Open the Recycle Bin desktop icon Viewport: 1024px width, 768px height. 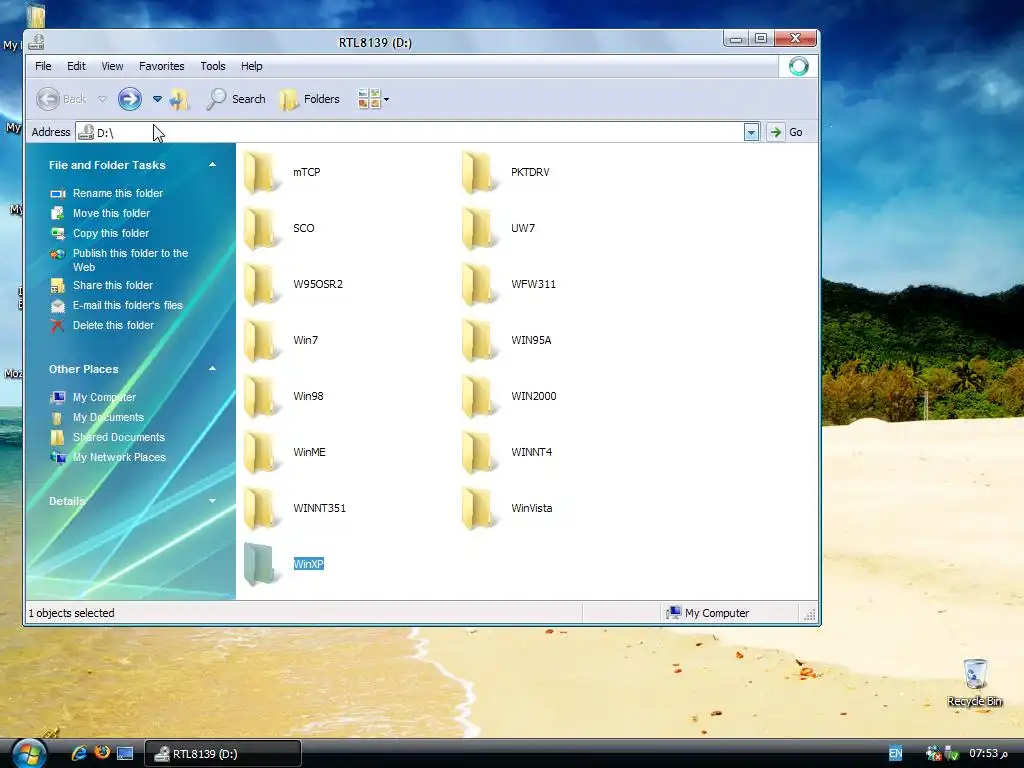pyautogui.click(x=974, y=682)
